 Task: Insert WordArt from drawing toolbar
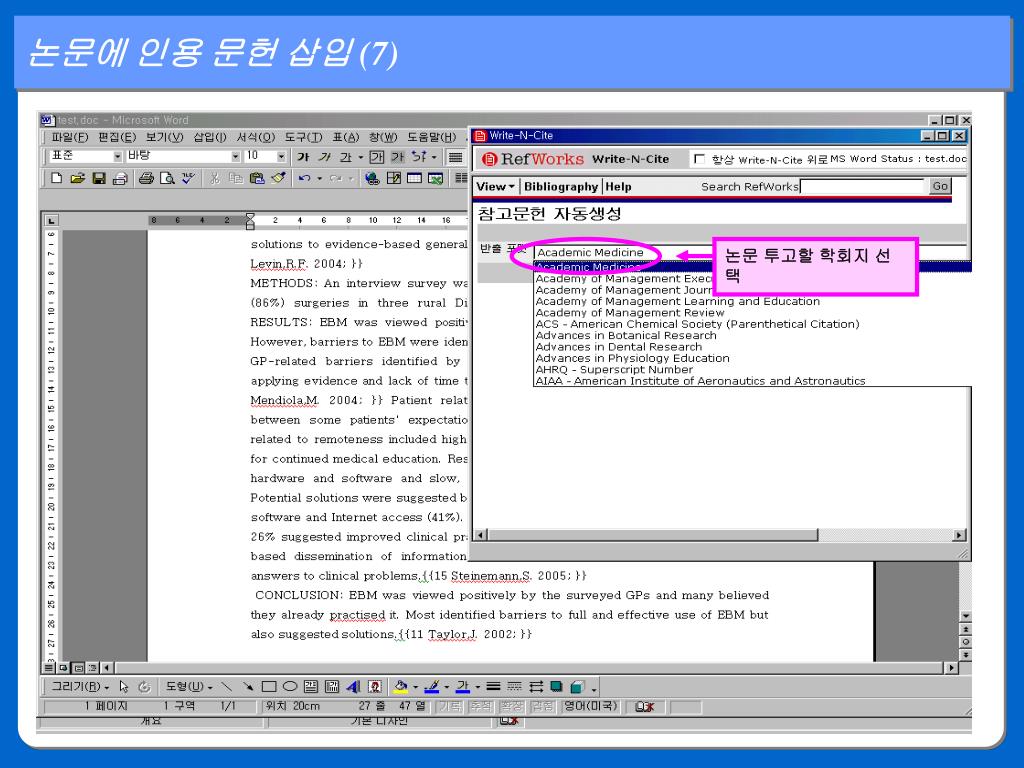(x=353, y=686)
